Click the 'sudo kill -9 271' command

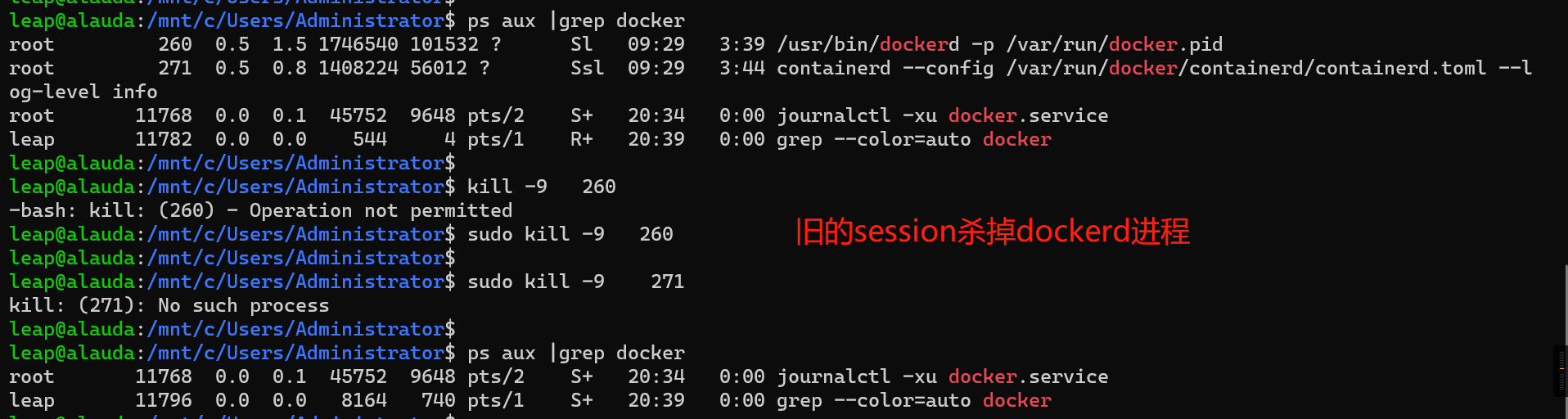576,282
